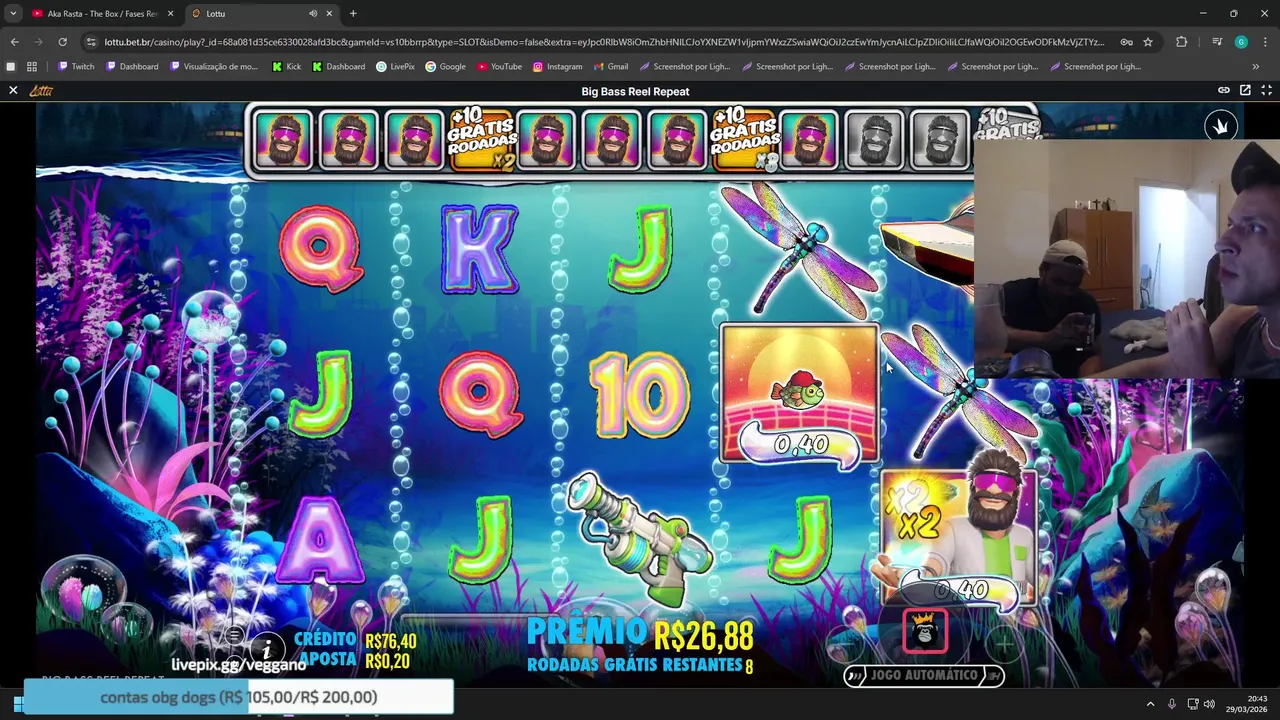This screenshot has height=720, width=1280.
Task: Click the +10 Grátis Rodadas x3 marker
Action: coord(745,138)
